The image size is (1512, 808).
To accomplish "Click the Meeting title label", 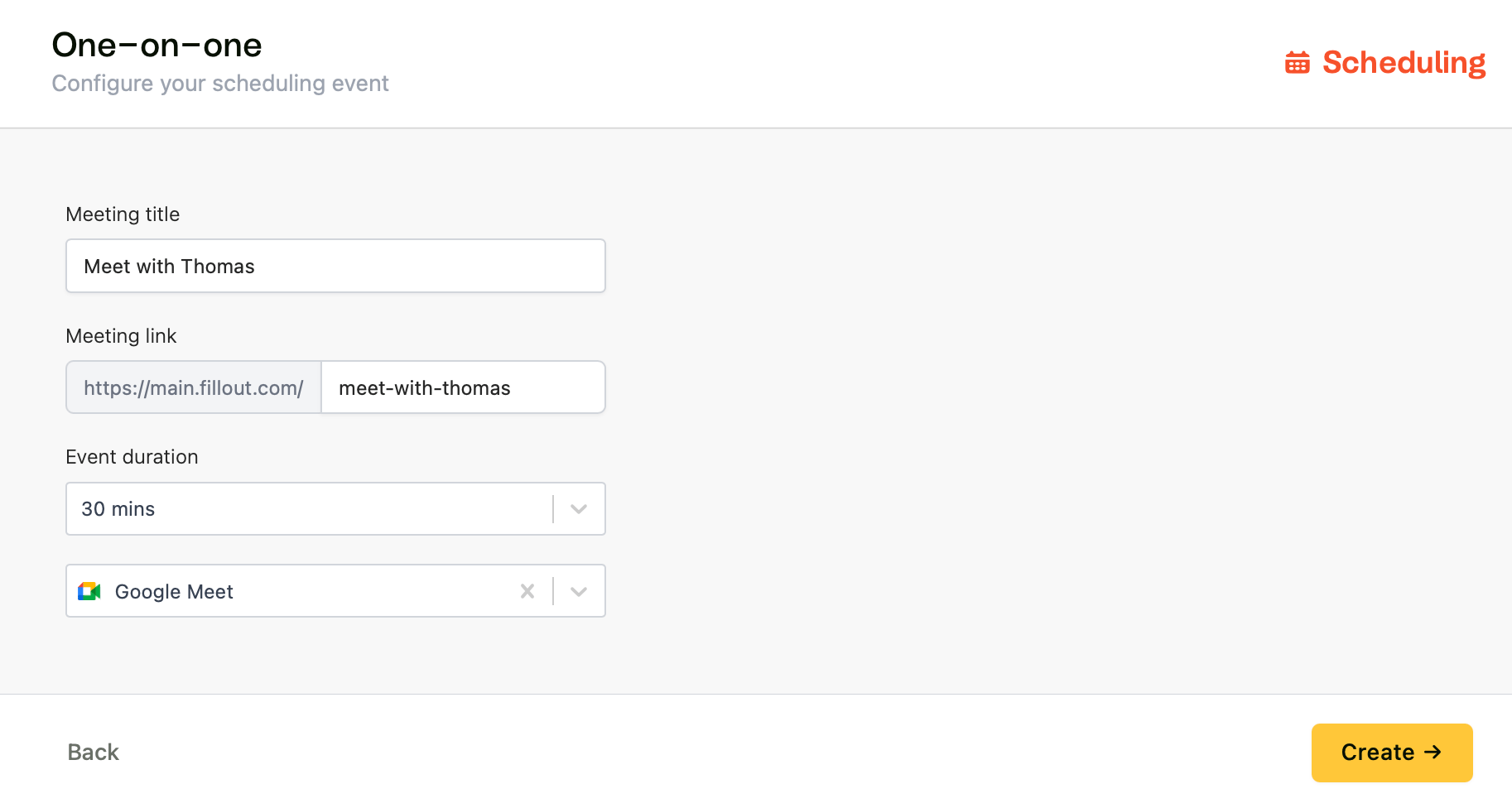I will pyautogui.click(x=123, y=214).
